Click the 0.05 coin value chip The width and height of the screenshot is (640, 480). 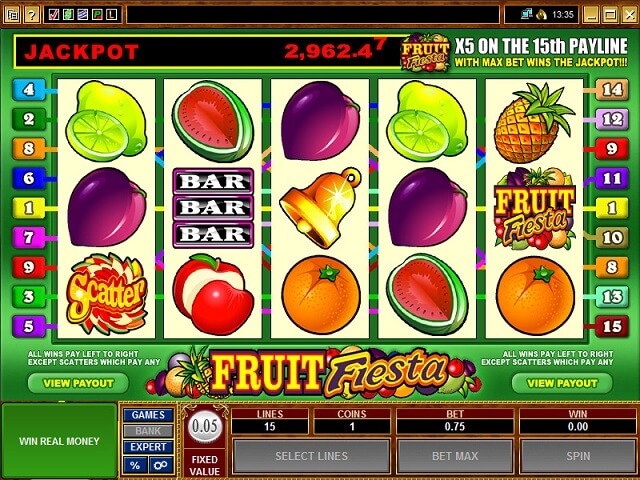pyautogui.click(x=204, y=427)
